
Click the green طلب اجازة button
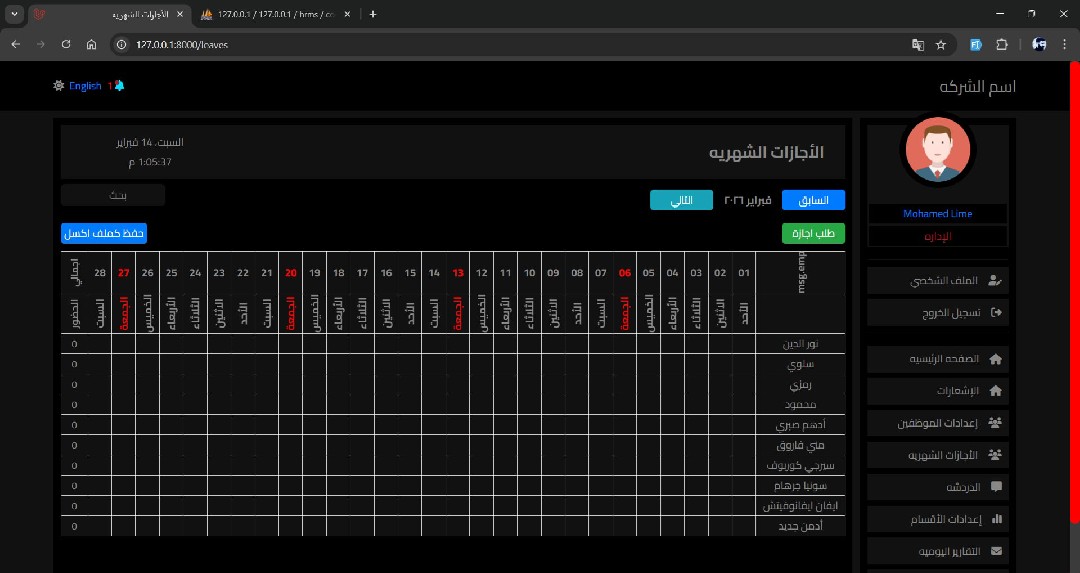pos(813,233)
